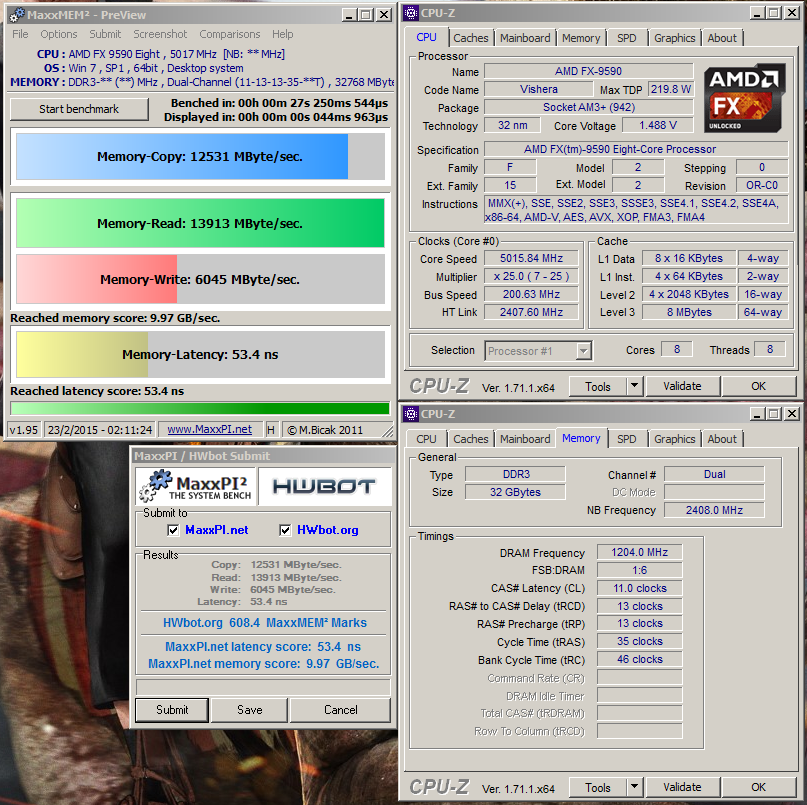Open the Options menu in MaxxMEM²

(59, 34)
